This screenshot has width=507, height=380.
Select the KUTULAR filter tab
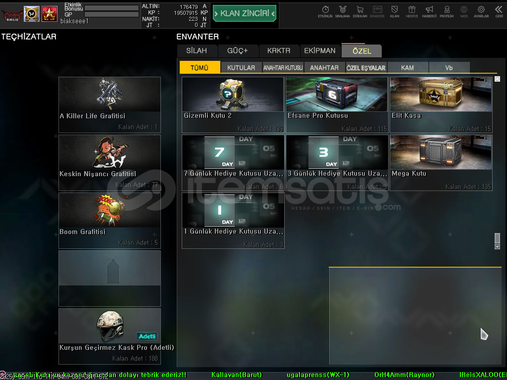pos(241,68)
